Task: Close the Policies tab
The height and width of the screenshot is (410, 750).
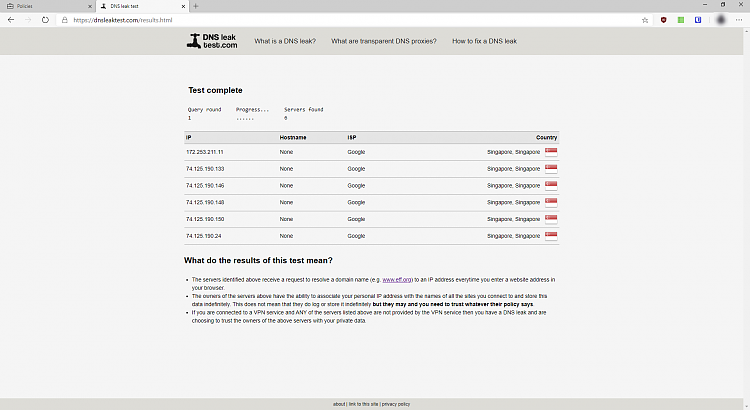Action: tap(89, 6)
